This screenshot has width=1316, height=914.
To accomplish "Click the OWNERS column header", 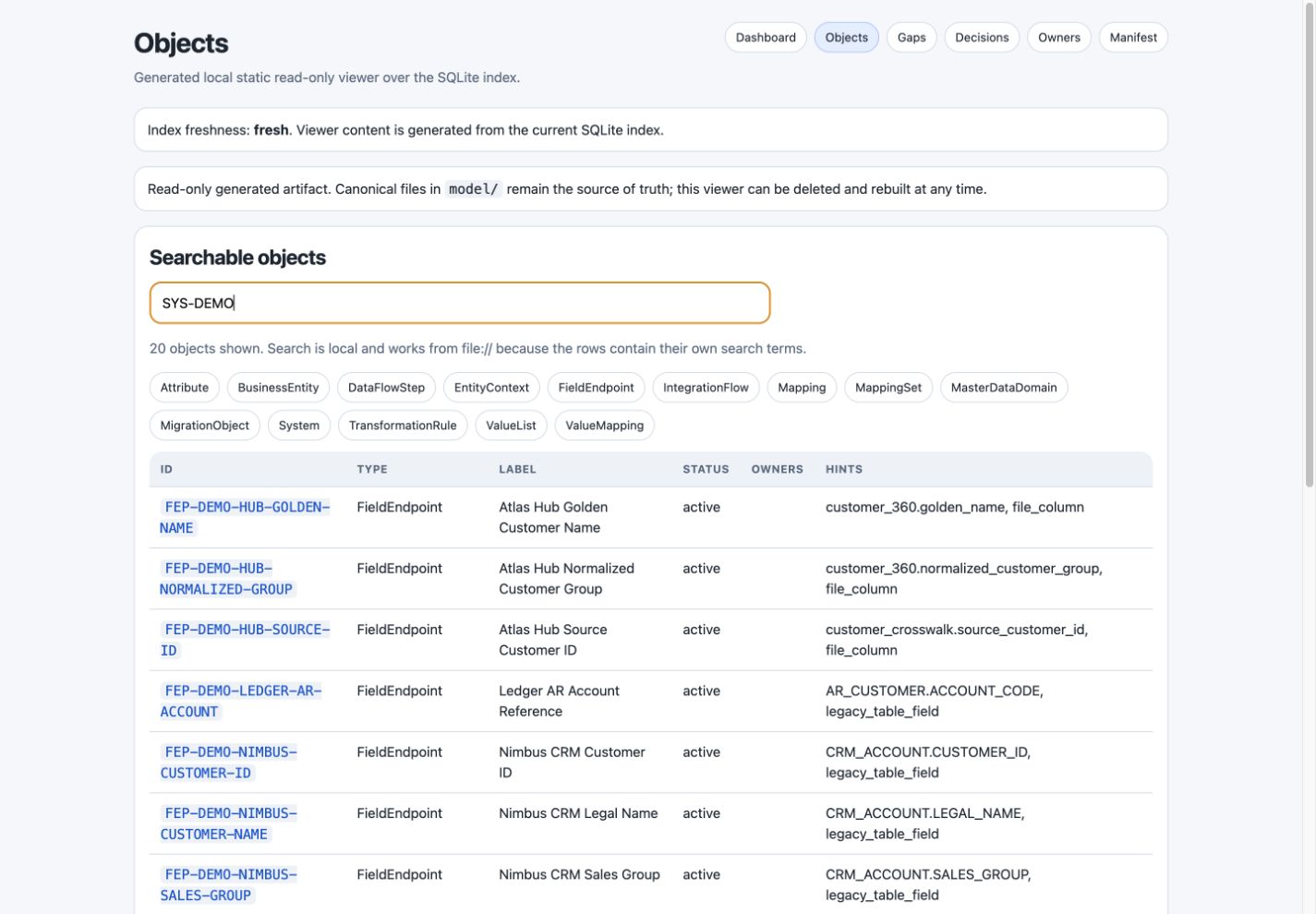I will (777, 469).
